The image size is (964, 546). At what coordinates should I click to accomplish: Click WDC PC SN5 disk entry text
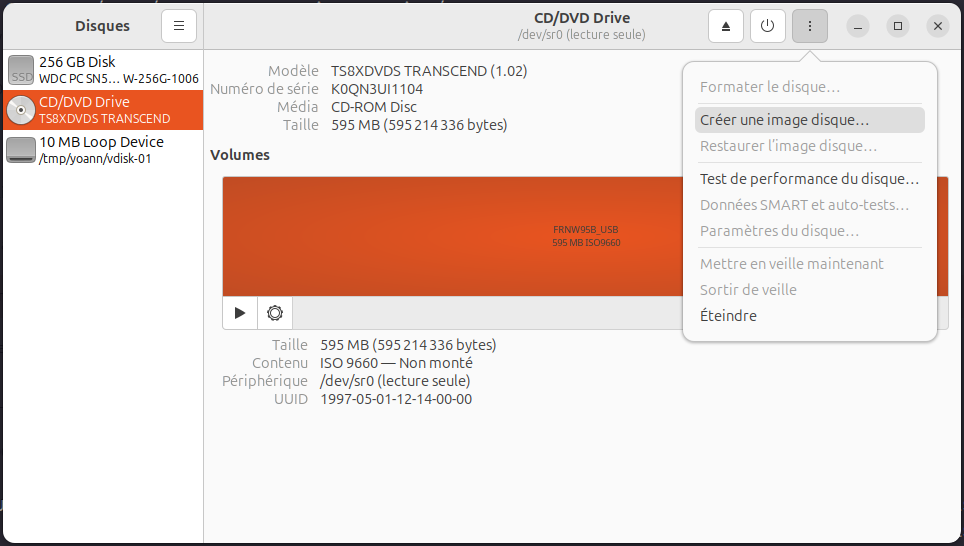pyautogui.click(x=118, y=78)
